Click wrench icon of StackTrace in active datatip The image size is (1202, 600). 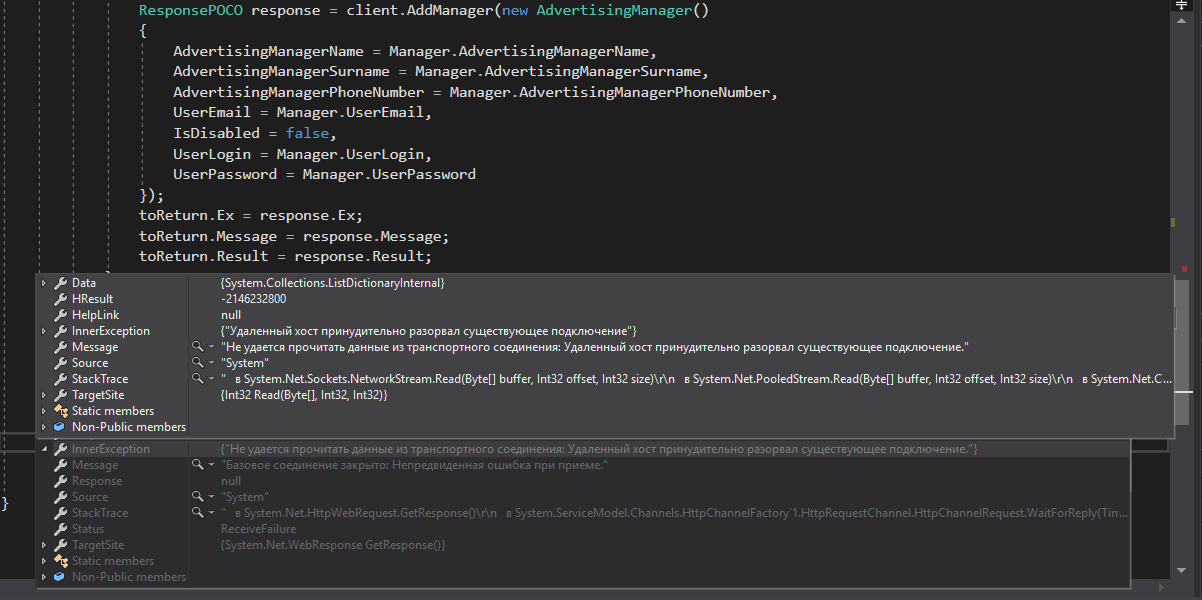tap(60, 379)
